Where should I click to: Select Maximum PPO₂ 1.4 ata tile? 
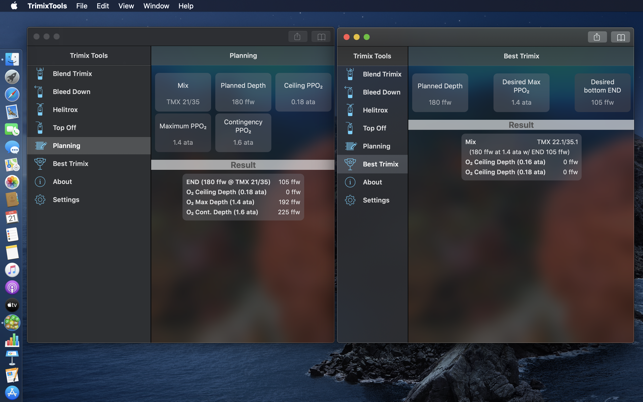tap(183, 133)
